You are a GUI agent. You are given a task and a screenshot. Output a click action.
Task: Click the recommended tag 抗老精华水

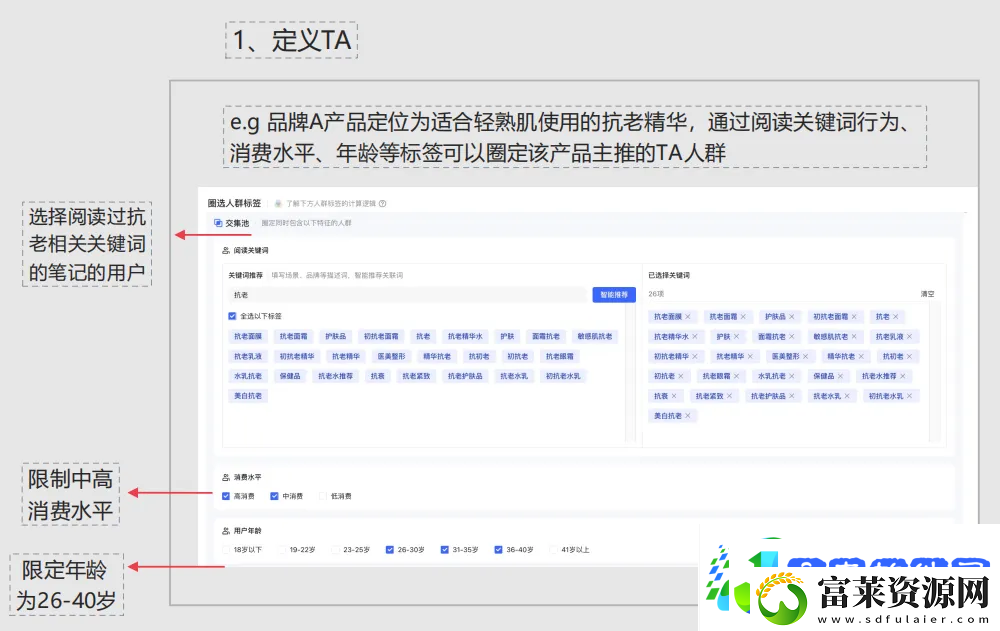pyautogui.click(x=465, y=336)
